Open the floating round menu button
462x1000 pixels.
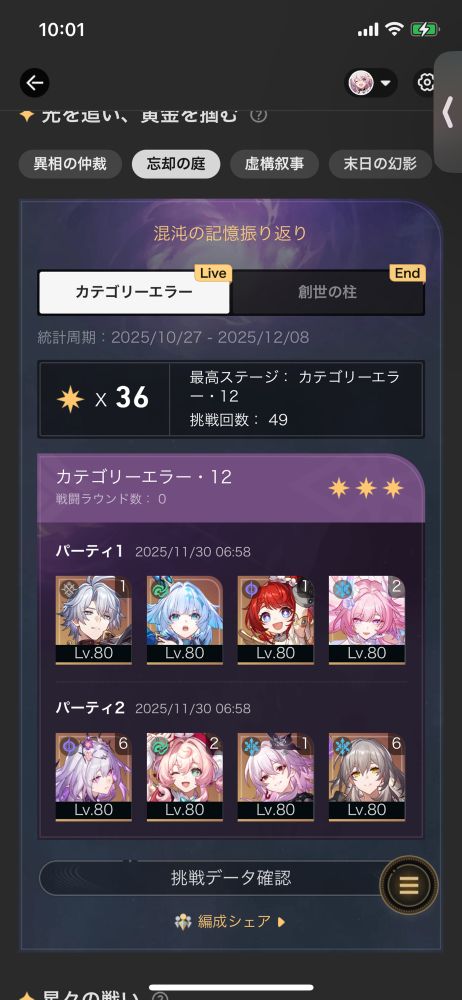(x=408, y=885)
